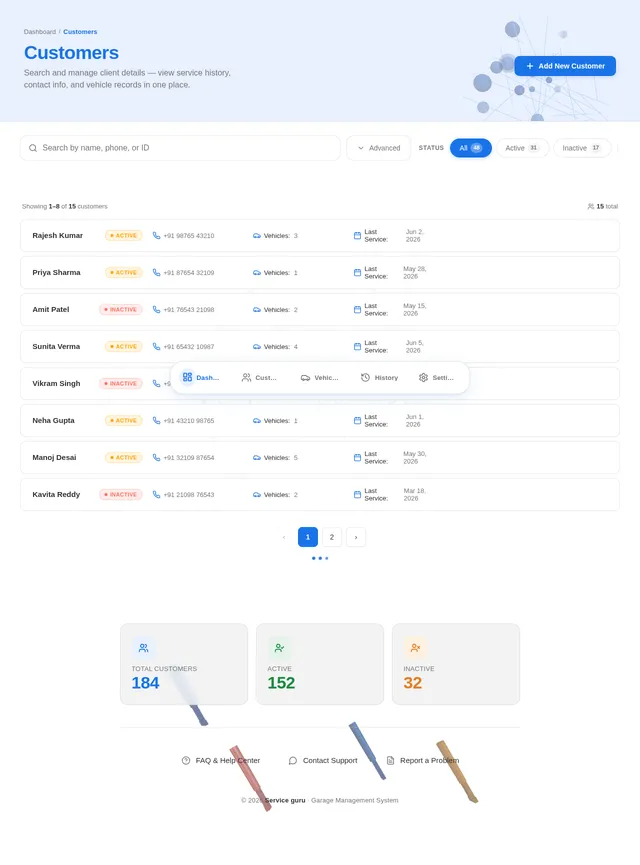Open Manoj Desai customer row
Image resolution: width=640 pixels, height=865 pixels.
click(320, 457)
